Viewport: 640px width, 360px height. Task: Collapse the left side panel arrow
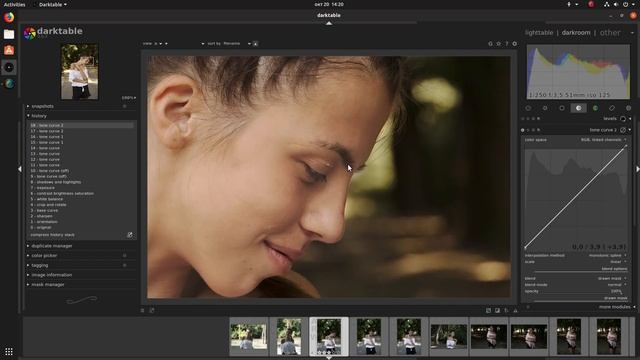20,169
